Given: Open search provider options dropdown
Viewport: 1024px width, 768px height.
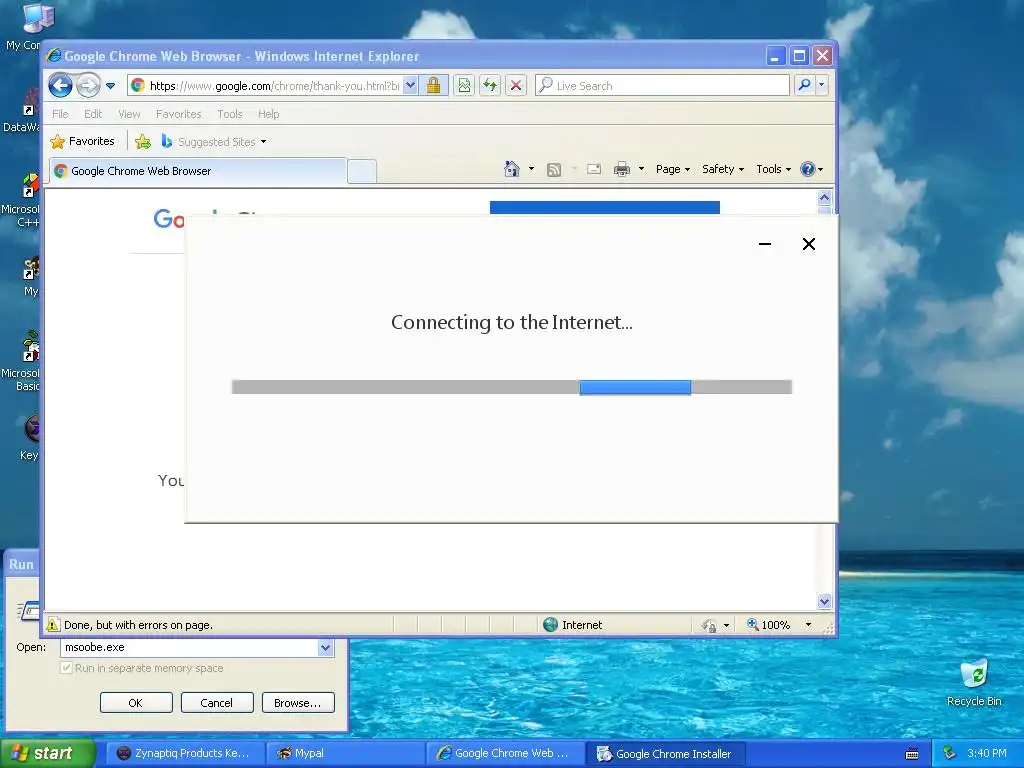Looking at the screenshot, I should click(822, 85).
